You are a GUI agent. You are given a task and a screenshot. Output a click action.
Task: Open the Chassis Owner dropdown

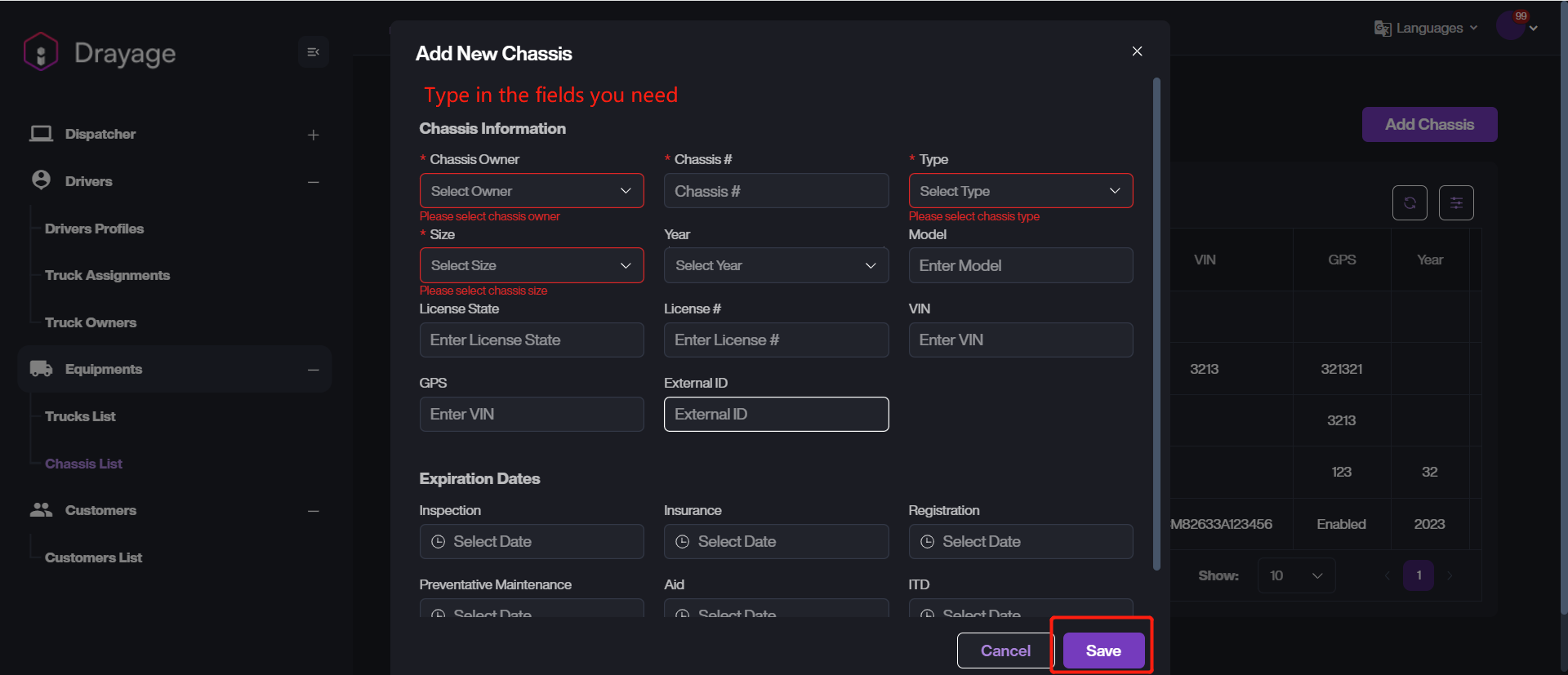pyautogui.click(x=531, y=191)
